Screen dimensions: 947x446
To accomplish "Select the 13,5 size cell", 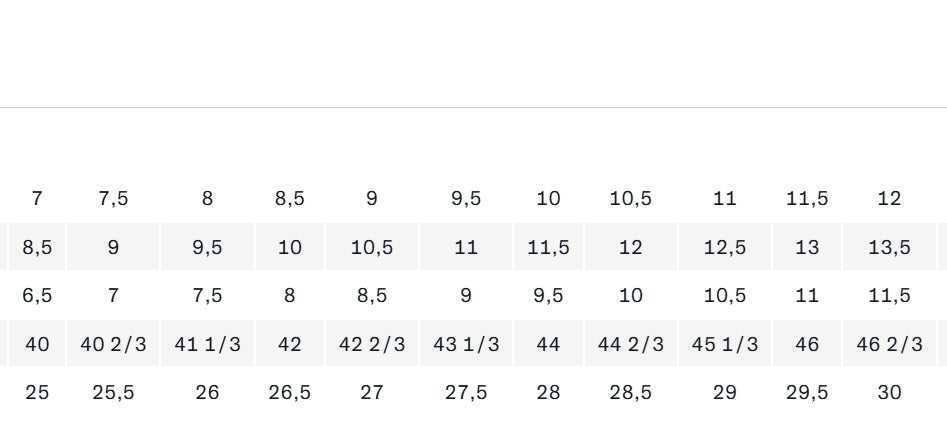I will tap(889, 247).
